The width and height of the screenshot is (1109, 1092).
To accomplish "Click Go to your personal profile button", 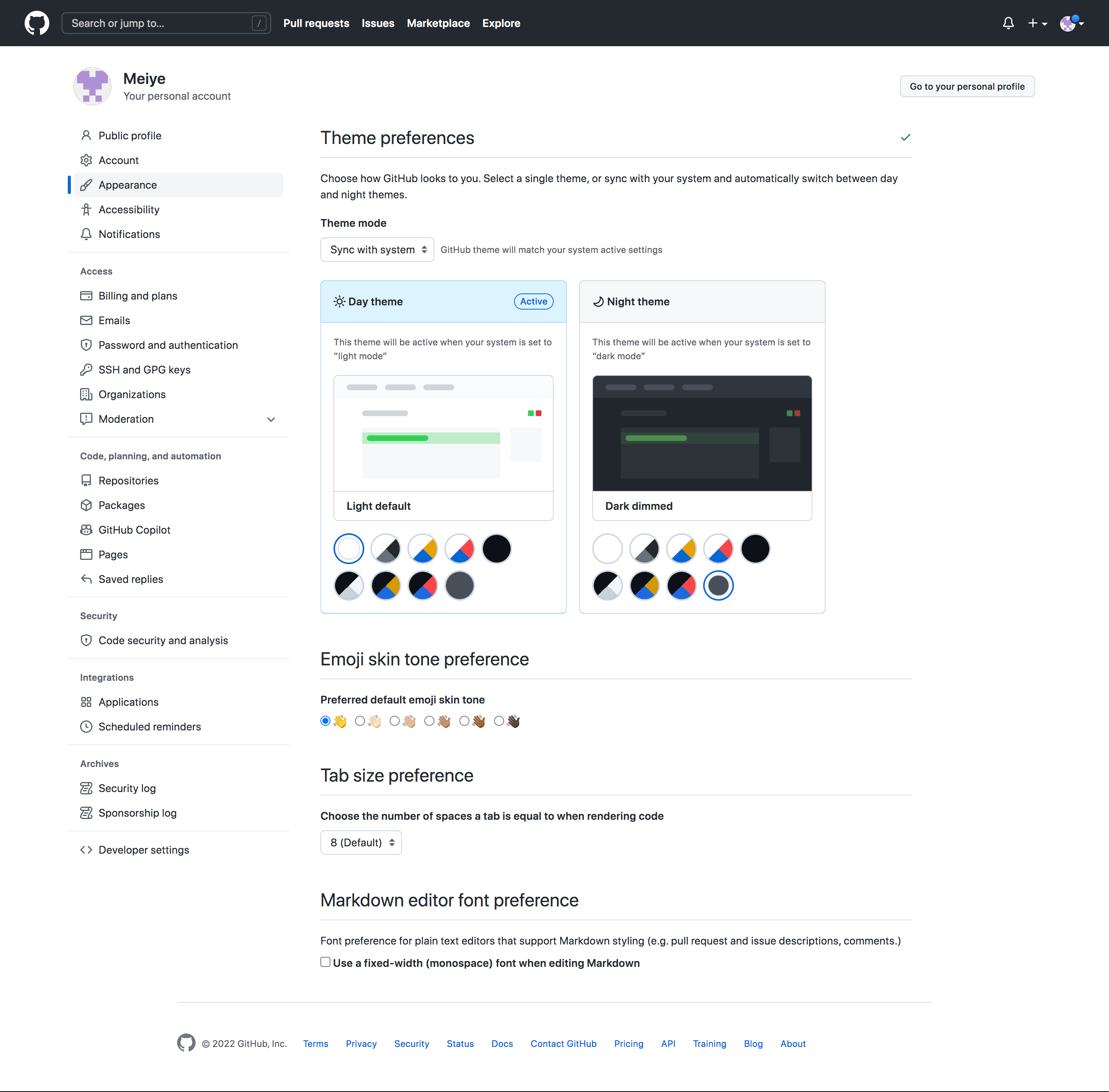I will [967, 87].
